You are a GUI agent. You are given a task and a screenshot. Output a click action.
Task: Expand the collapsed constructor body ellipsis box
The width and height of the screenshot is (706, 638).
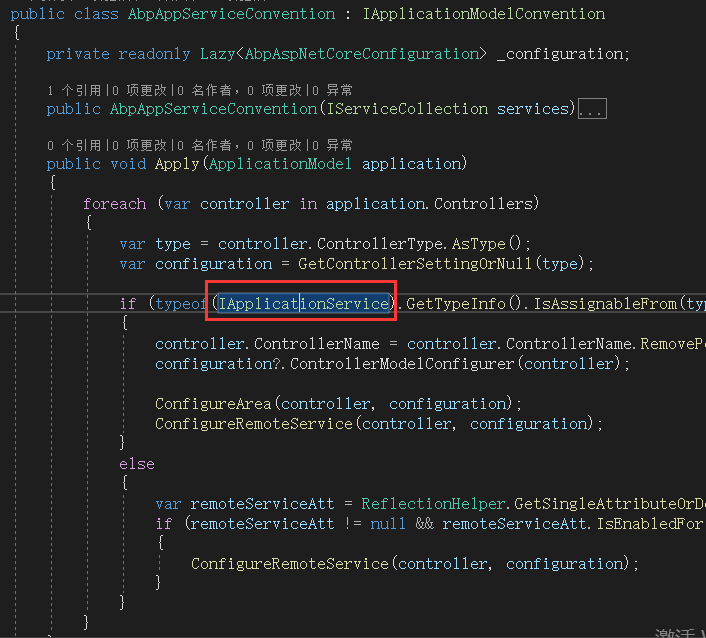(592, 109)
